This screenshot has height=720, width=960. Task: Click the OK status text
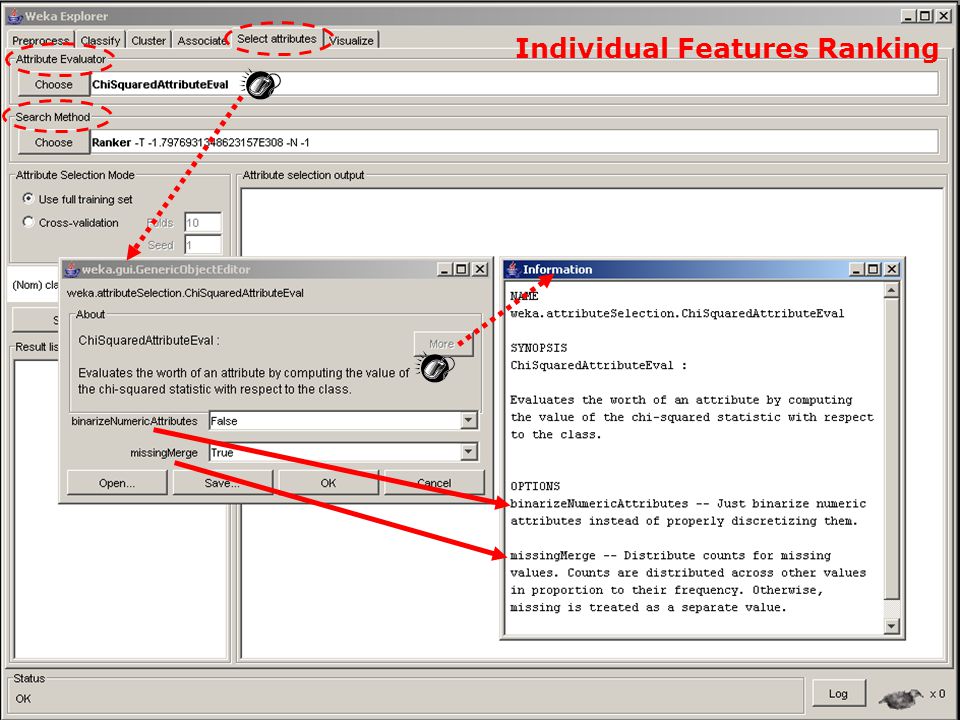click(23, 699)
